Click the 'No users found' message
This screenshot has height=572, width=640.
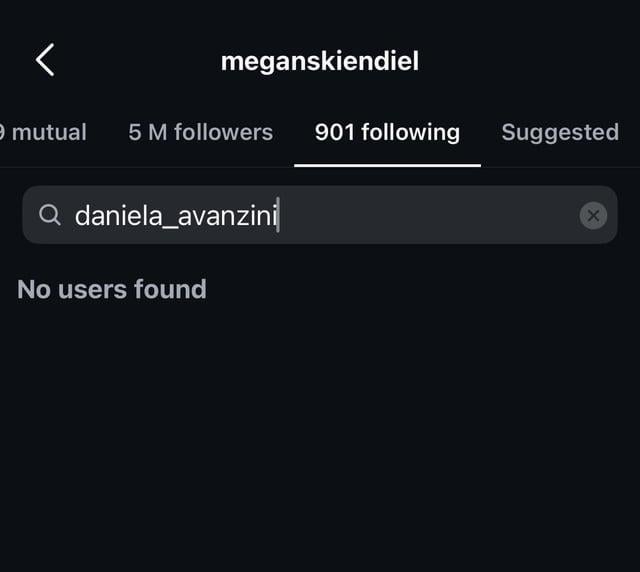point(112,290)
